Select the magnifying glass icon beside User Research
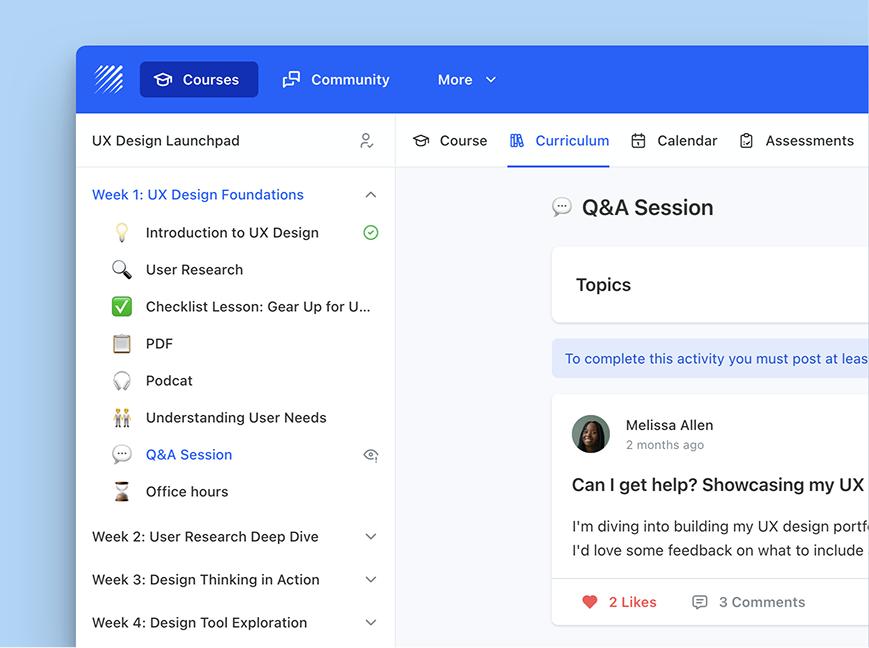 (121, 269)
